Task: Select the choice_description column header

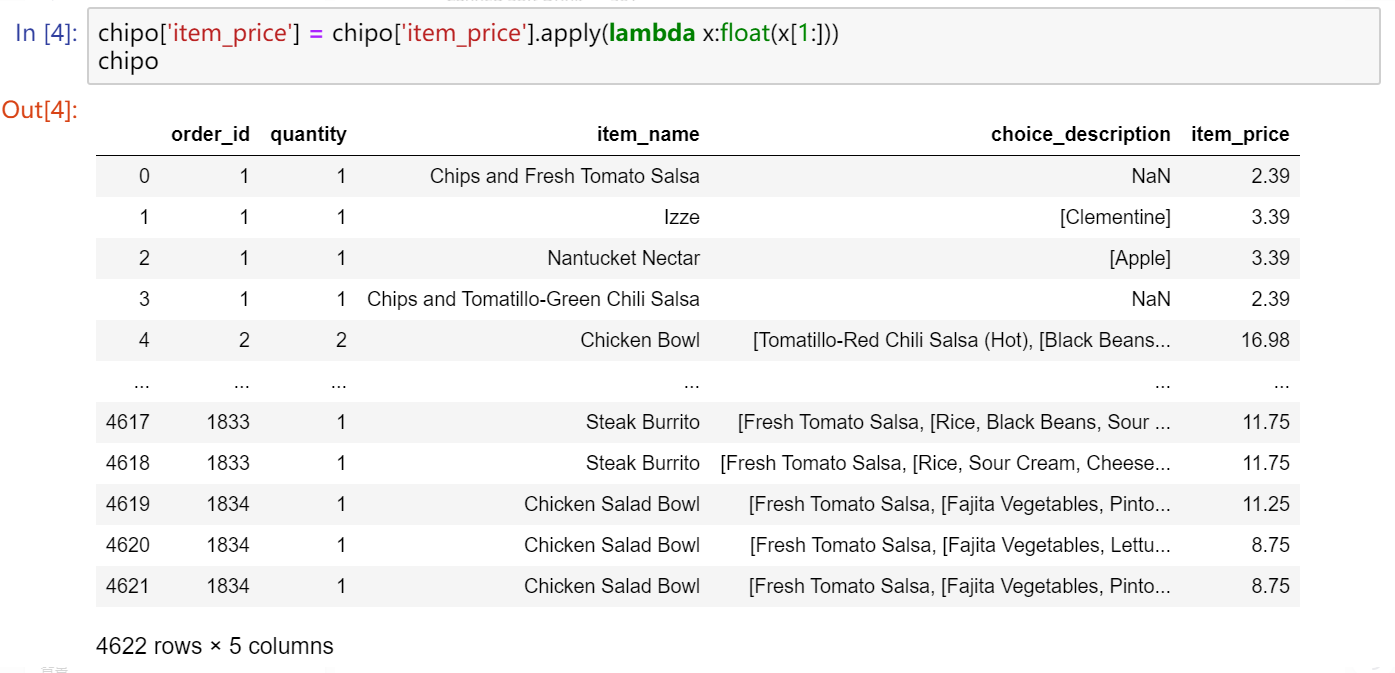Action: coord(1080,134)
